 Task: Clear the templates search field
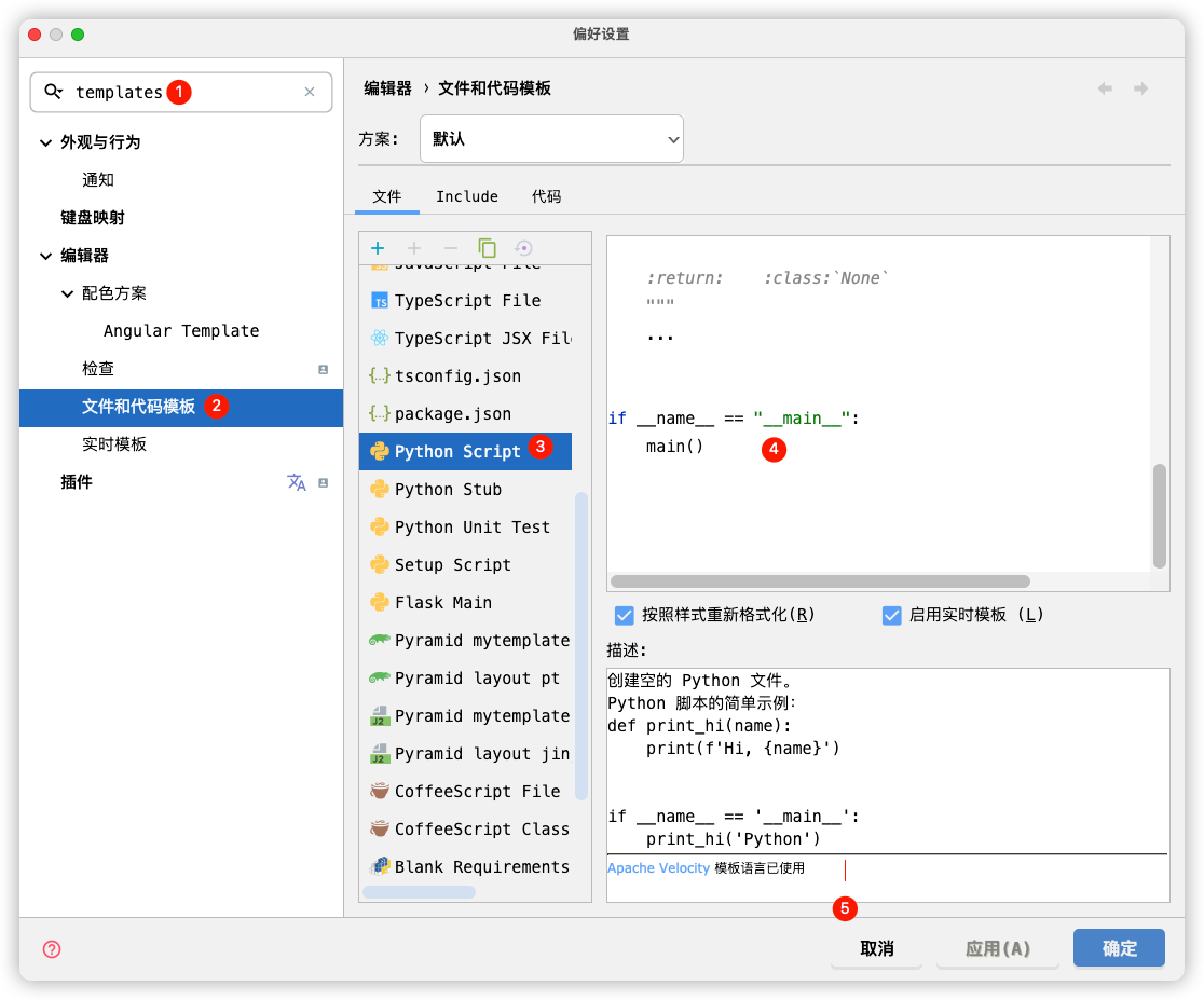pyautogui.click(x=310, y=92)
